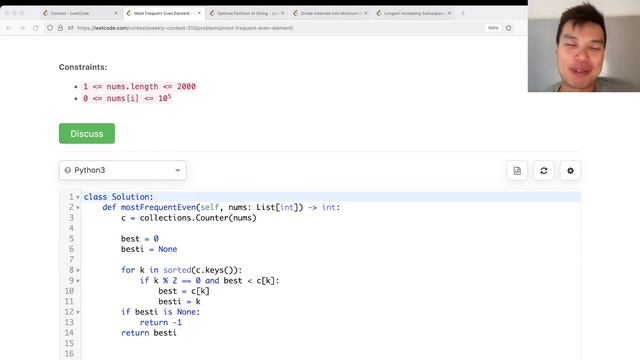
Task: Fold the if besti is None block on line 12
Action: (x=78, y=312)
